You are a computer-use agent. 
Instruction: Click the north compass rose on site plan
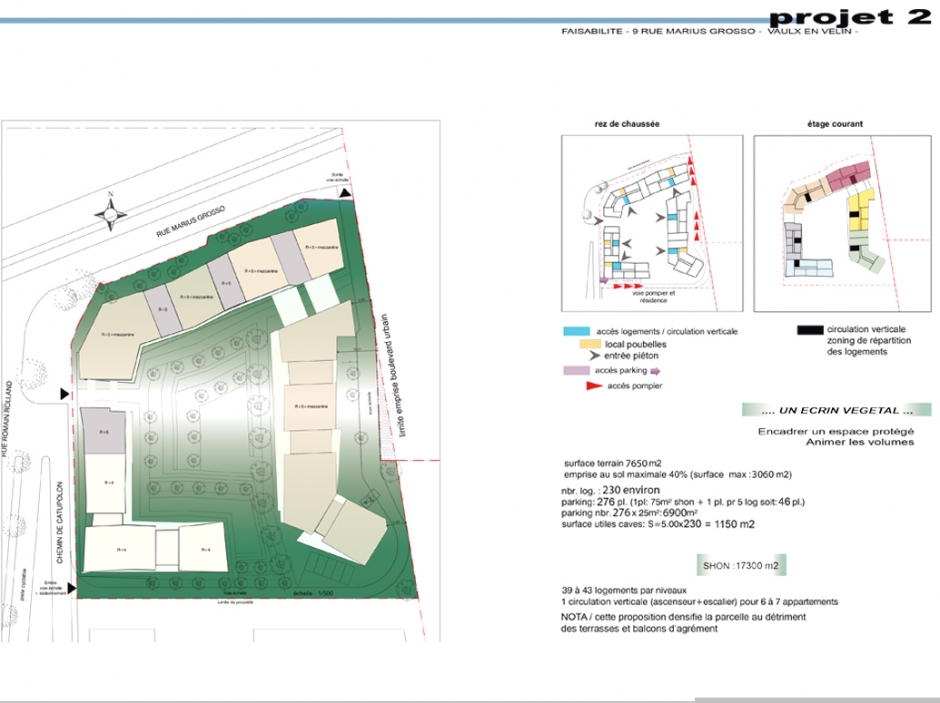[109, 213]
